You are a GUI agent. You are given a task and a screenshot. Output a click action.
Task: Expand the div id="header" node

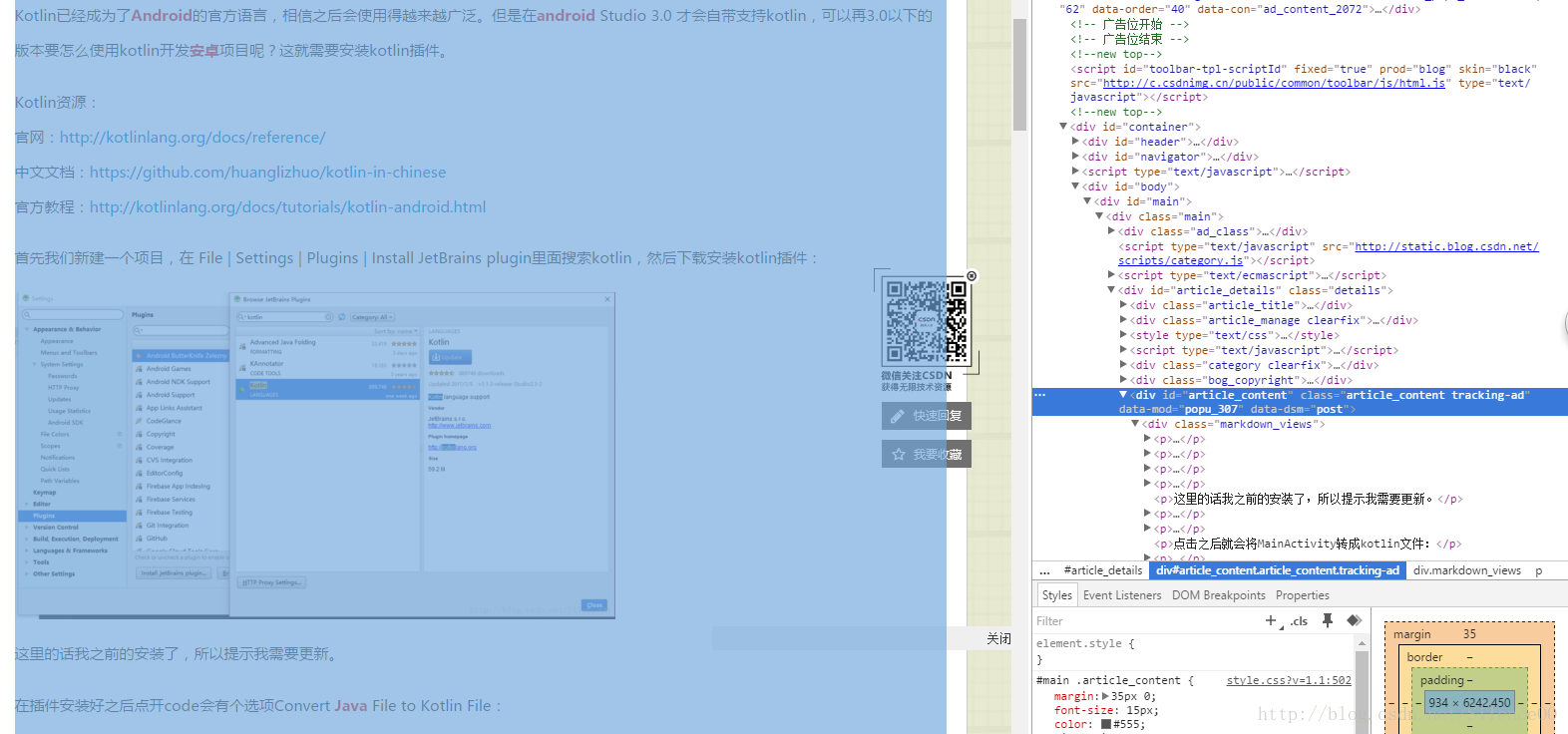pos(1075,142)
